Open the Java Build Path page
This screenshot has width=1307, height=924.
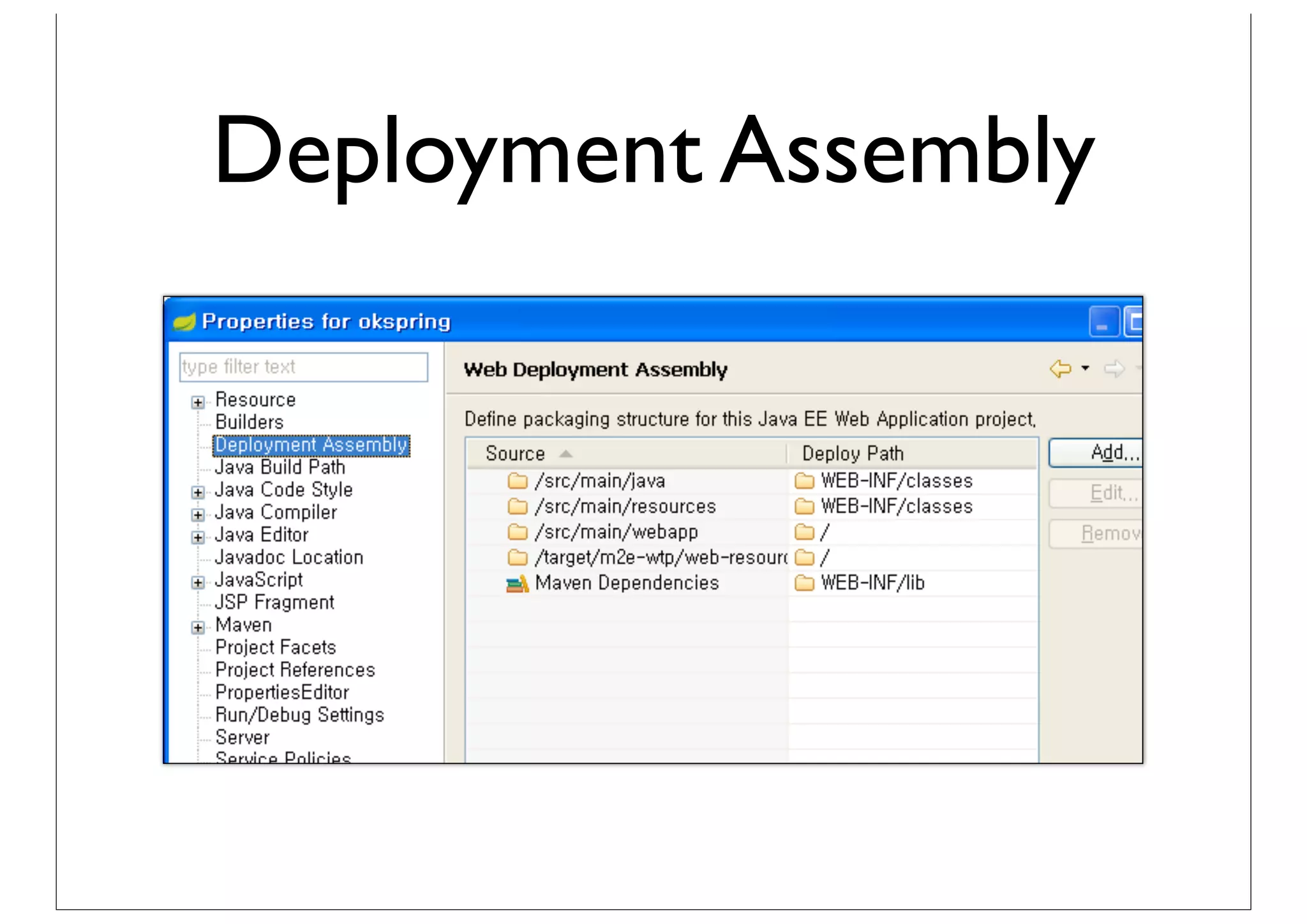coord(280,467)
